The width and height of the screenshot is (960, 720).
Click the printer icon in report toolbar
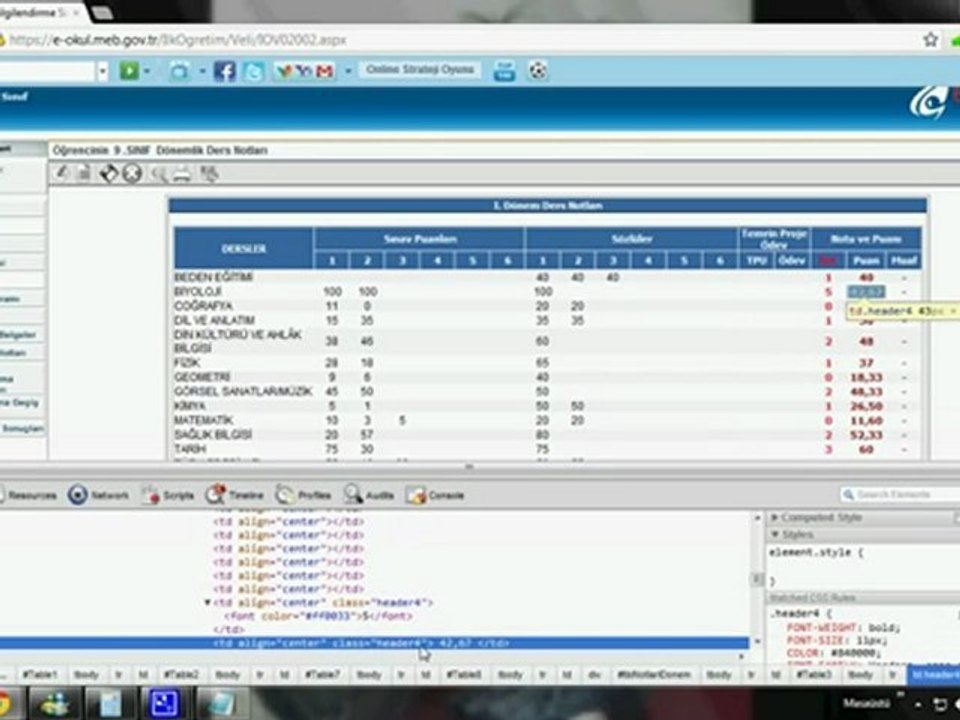pyautogui.click(x=182, y=174)
